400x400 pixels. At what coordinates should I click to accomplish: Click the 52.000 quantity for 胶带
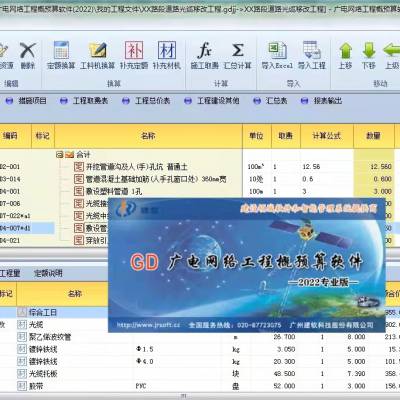pos(284,386)
